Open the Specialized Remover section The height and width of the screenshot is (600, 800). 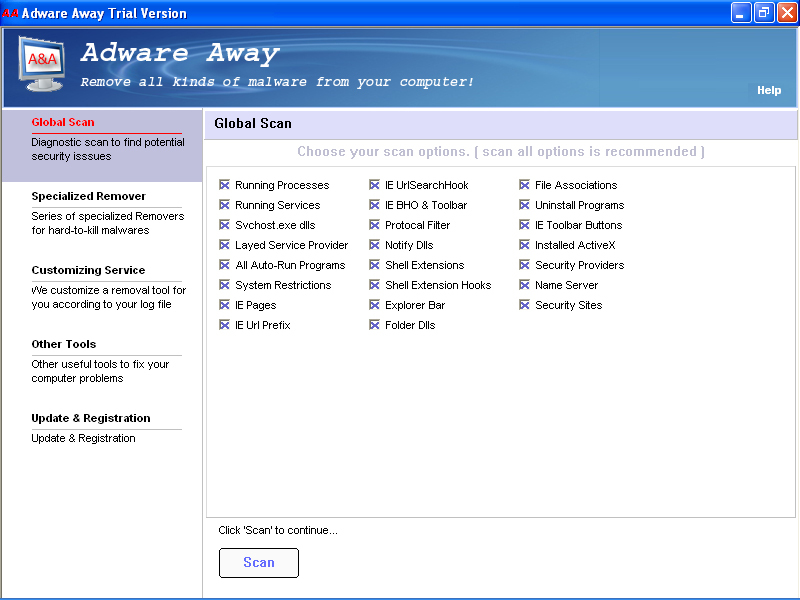click(x=88, y=196)
